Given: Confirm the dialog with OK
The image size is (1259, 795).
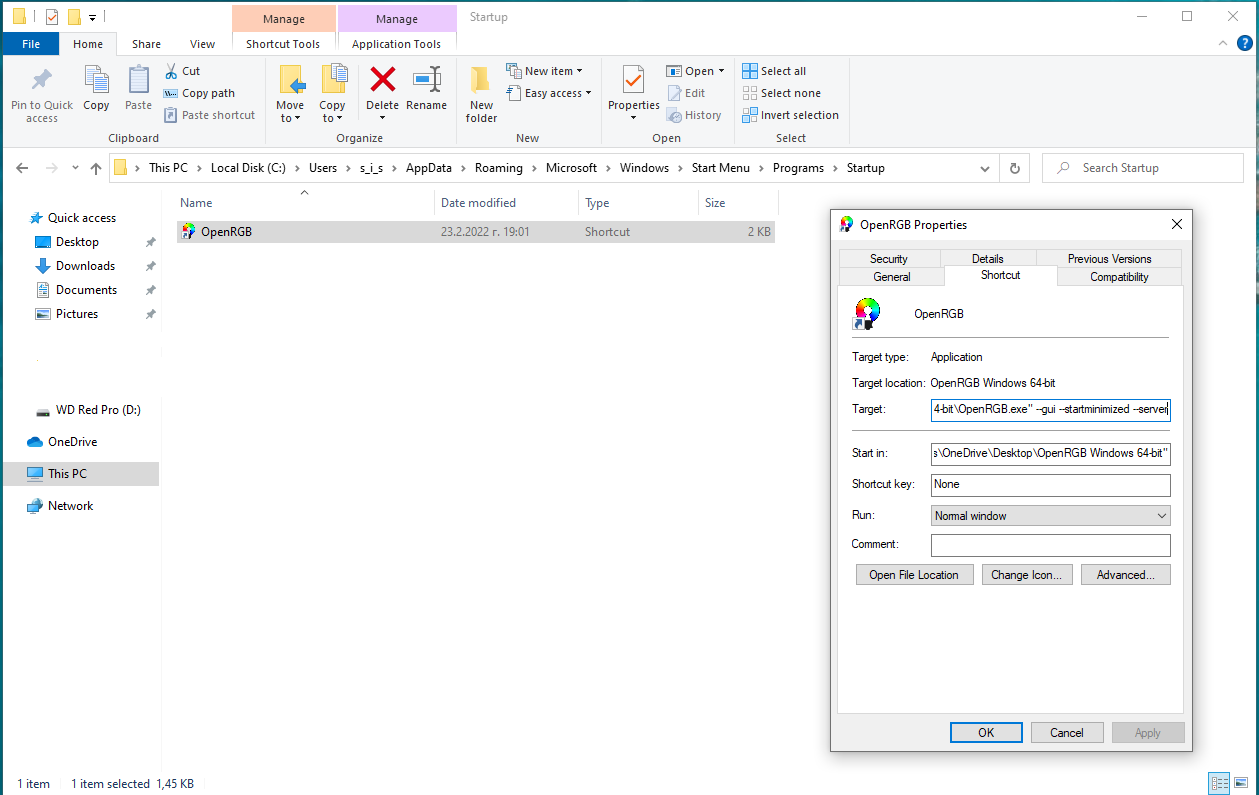Looking at the screenshot, I should [x=986, y=733].
